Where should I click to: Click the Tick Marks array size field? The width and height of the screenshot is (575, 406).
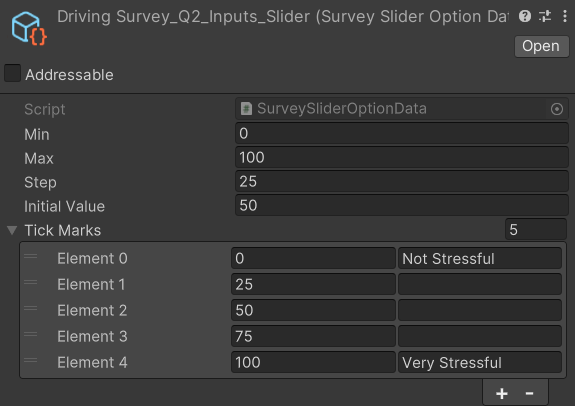[536, 230]
